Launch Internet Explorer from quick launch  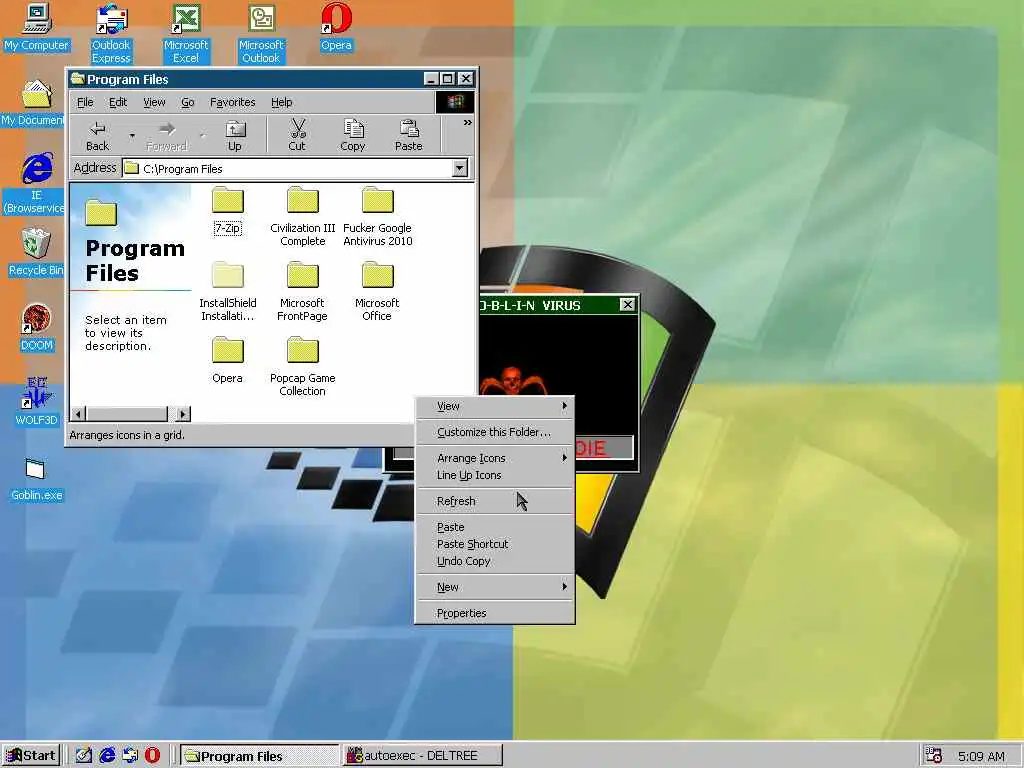tap(107, 756)
